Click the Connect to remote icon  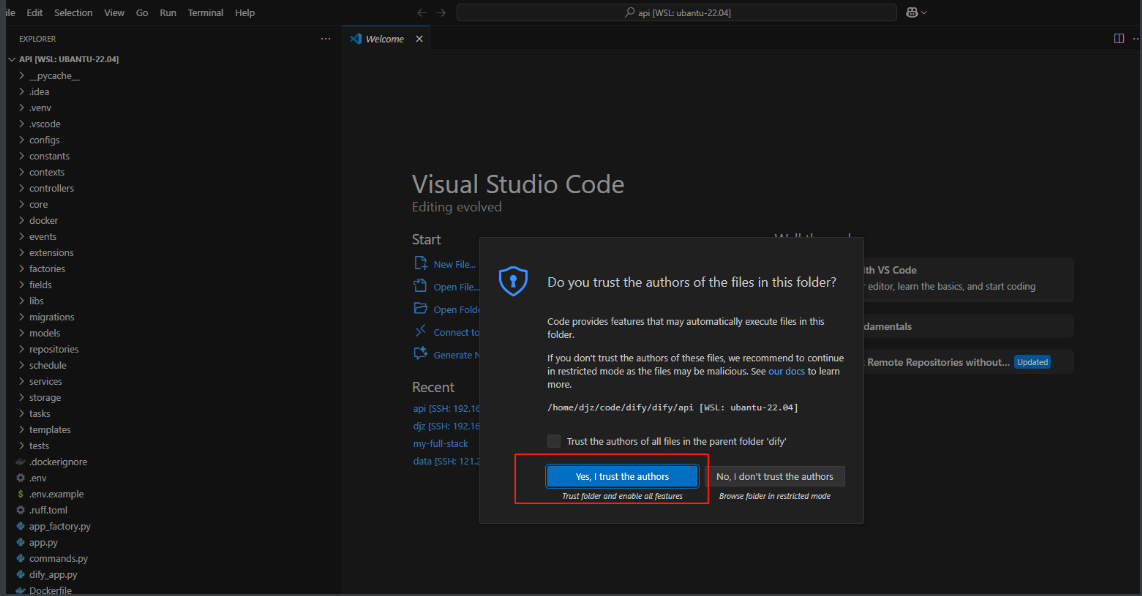[420, 331]
